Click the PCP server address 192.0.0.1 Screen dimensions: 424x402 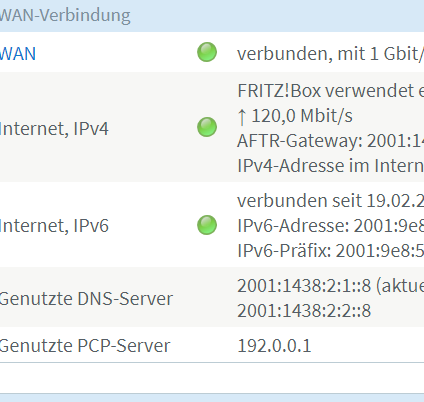274,346
